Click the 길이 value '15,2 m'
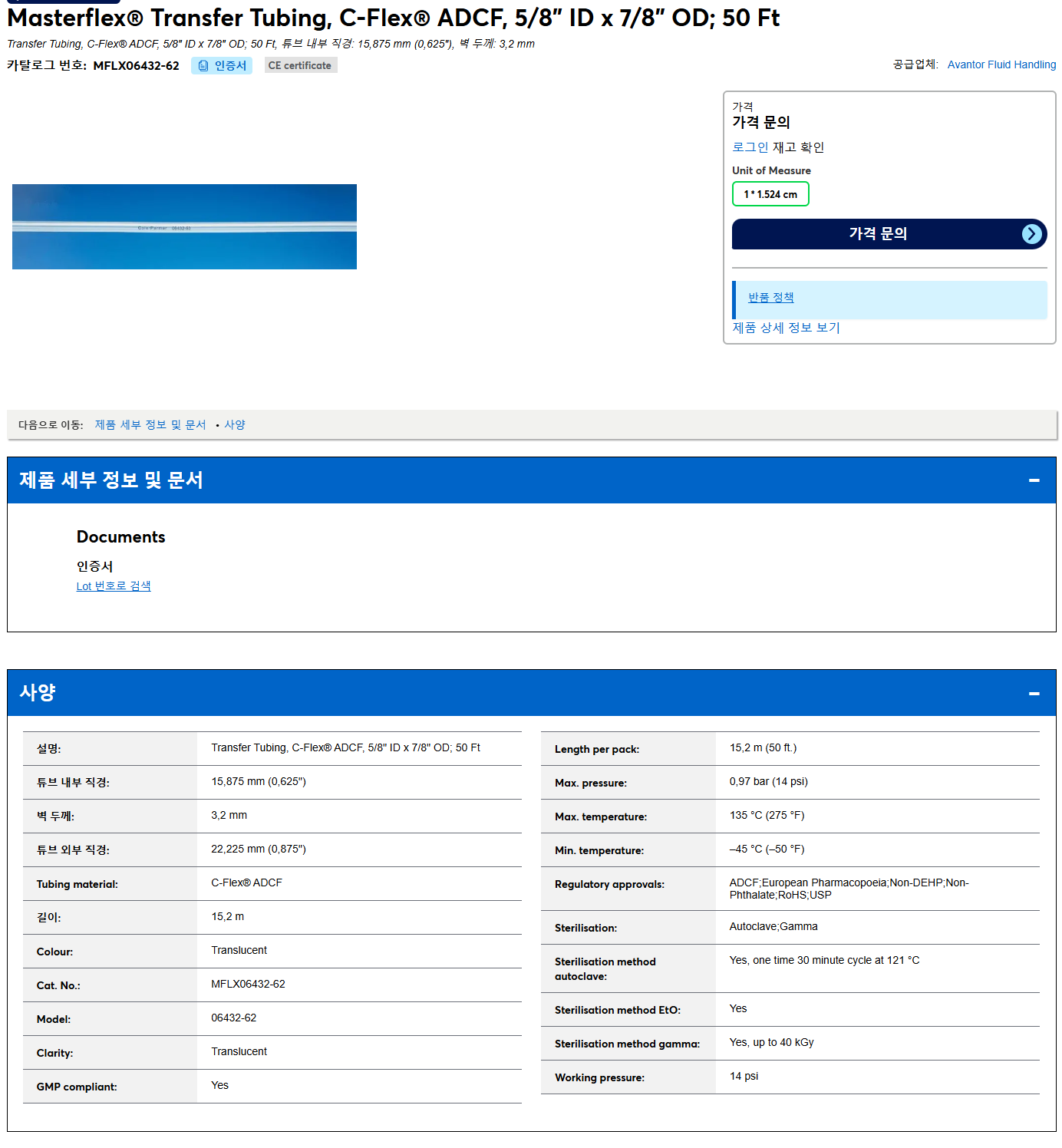The image size is (1062, 1148). [x=227, y=917]
